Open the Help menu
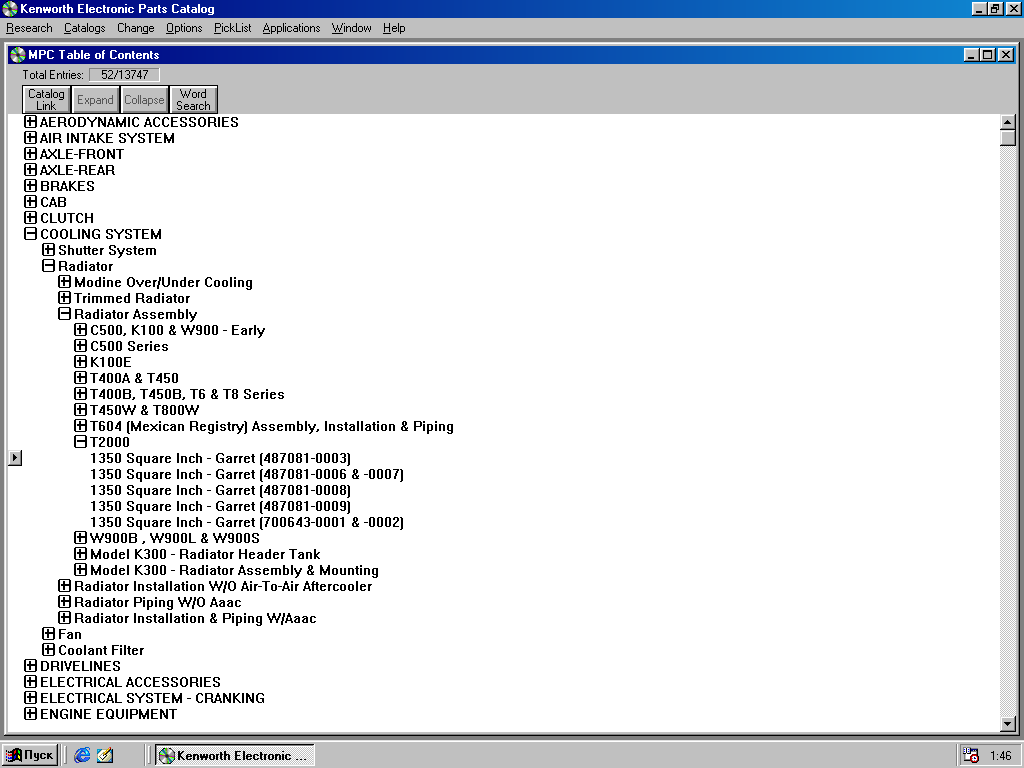Viewport: 1024px width, 768px height. pyautogui.click(x=394, y=28)
